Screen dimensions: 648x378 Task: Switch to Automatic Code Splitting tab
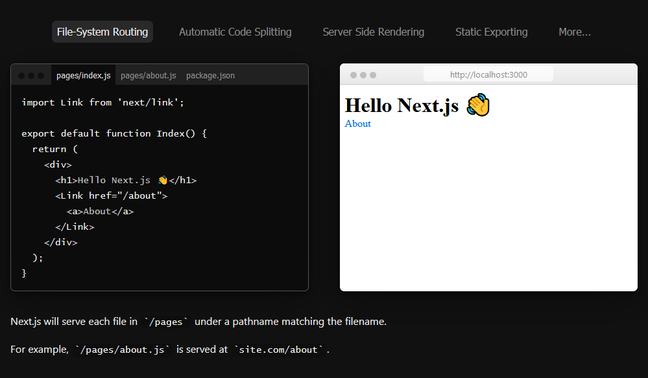click(235, 32)
